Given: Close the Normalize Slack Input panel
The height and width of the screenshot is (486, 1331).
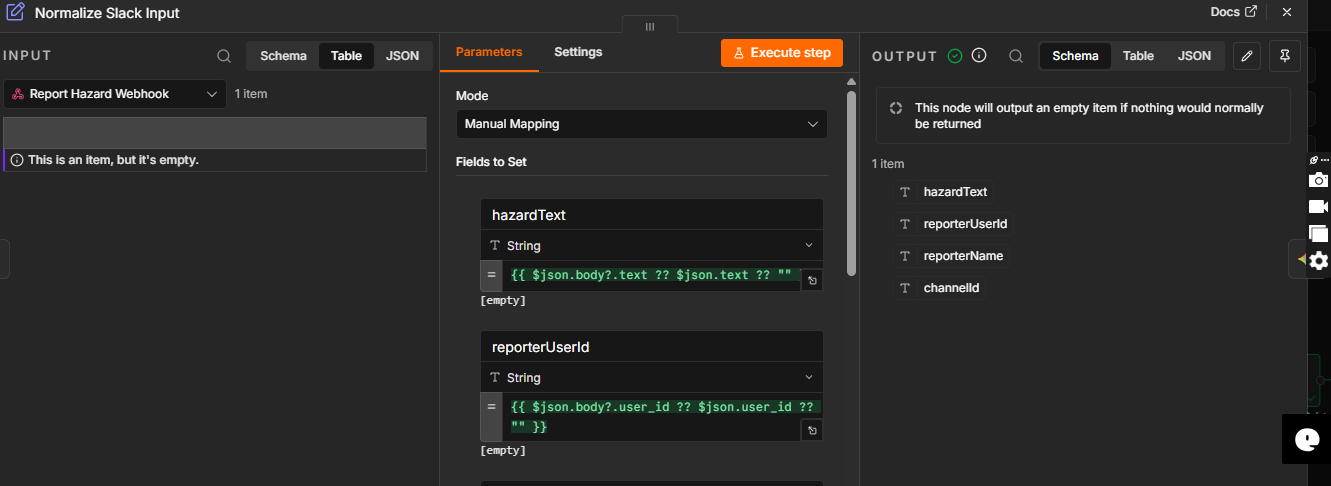Looking at the screenshot, I should pyautogui.click(x=1287, y=12).
